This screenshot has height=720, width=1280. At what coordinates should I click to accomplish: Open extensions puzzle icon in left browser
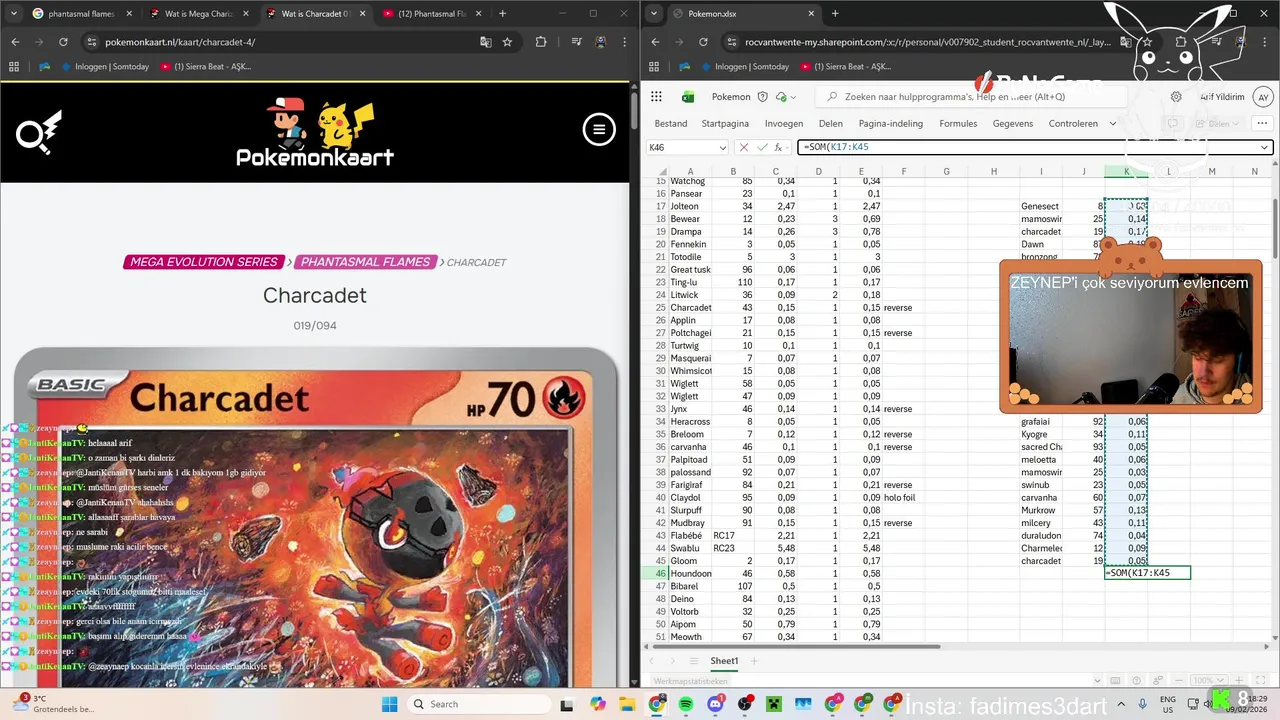(541, 42)
